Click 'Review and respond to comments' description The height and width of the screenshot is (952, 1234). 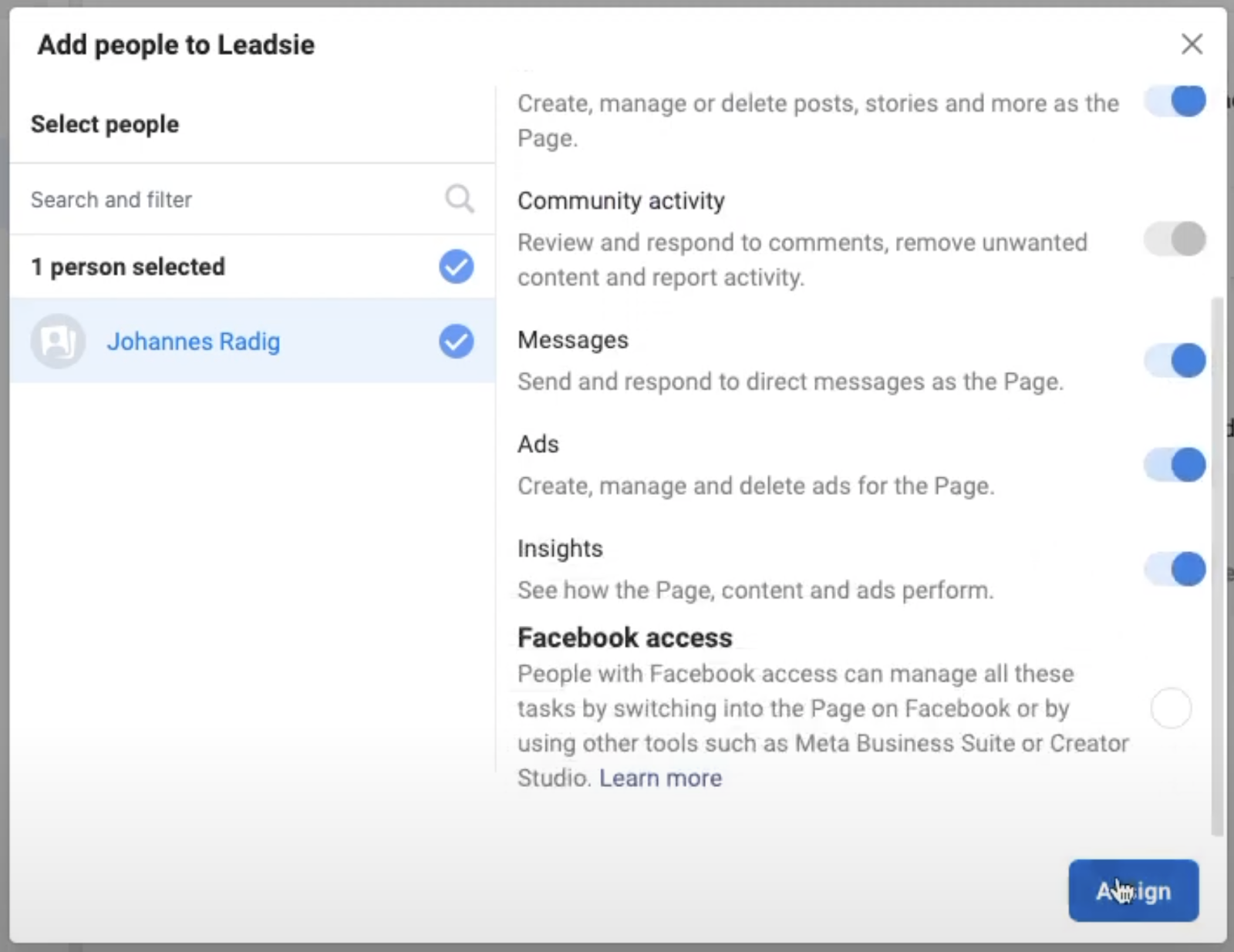tap(802, 260)
